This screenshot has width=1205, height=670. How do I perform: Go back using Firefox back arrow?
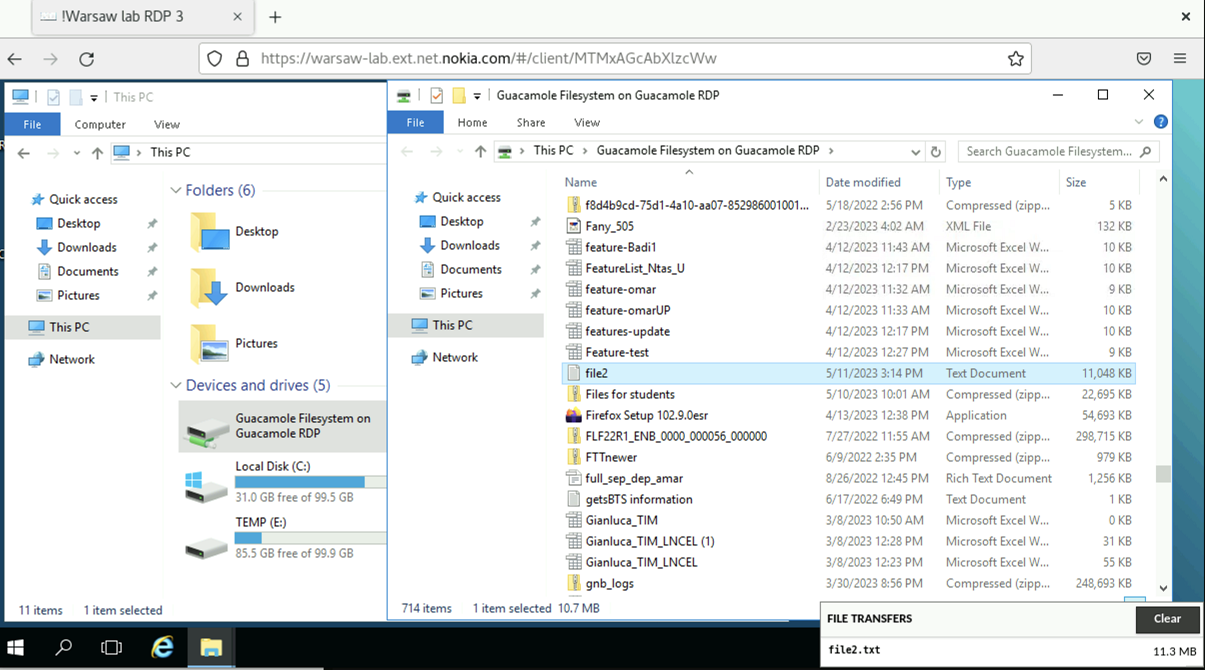tap(15, 59)
